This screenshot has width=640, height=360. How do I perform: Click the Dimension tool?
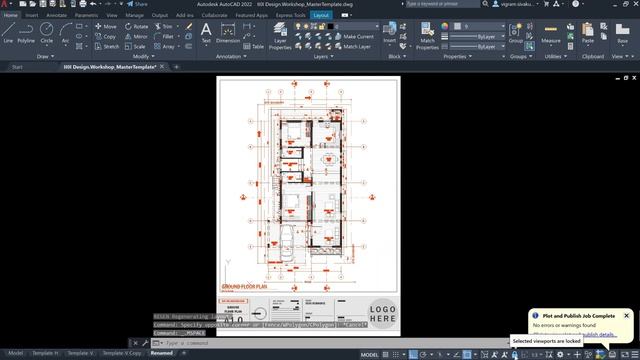coord(228,33)
